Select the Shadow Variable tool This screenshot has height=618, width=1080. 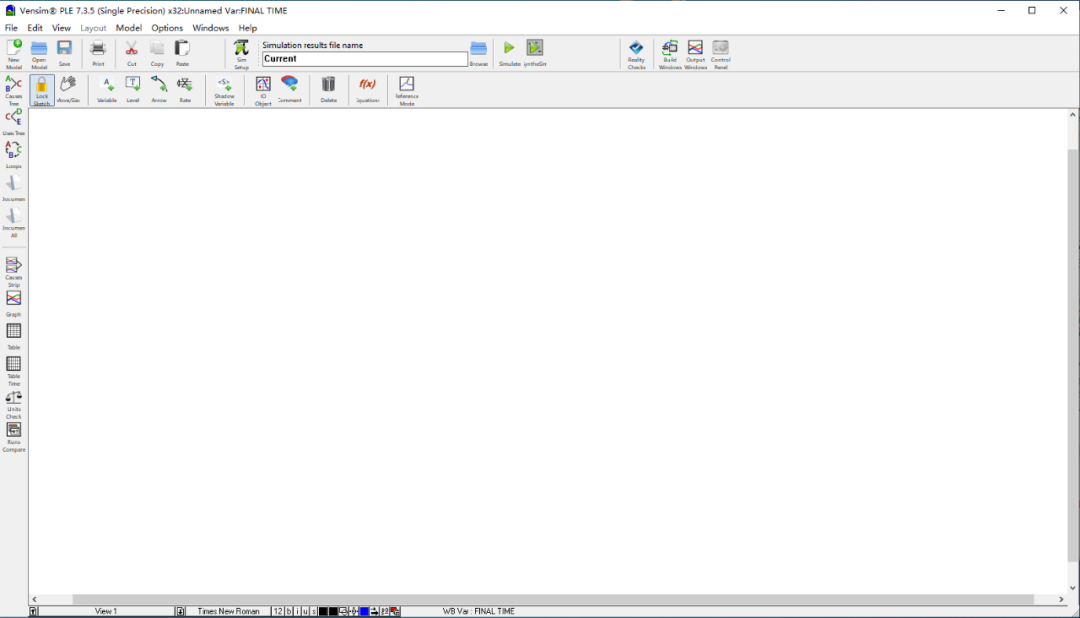pyautogui.click(x=225, y=90)
